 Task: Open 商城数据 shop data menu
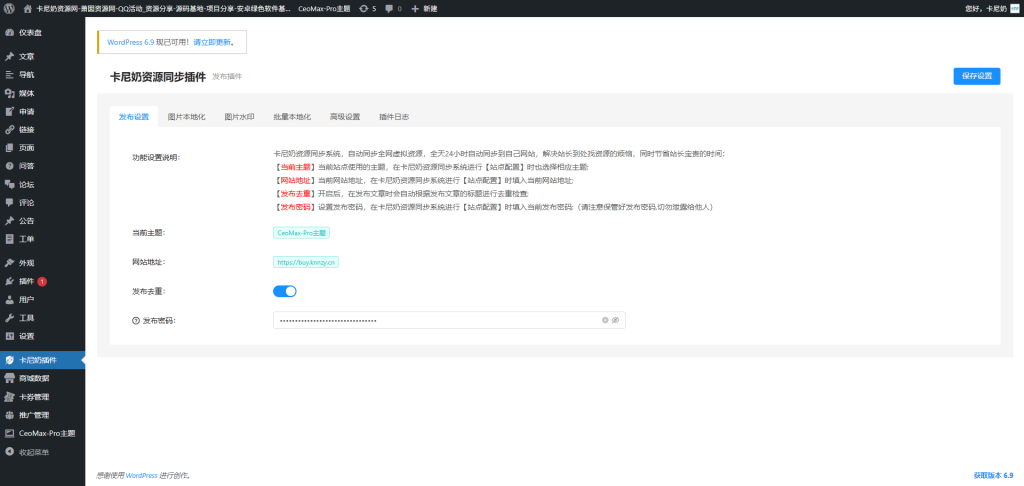(42, 378)
